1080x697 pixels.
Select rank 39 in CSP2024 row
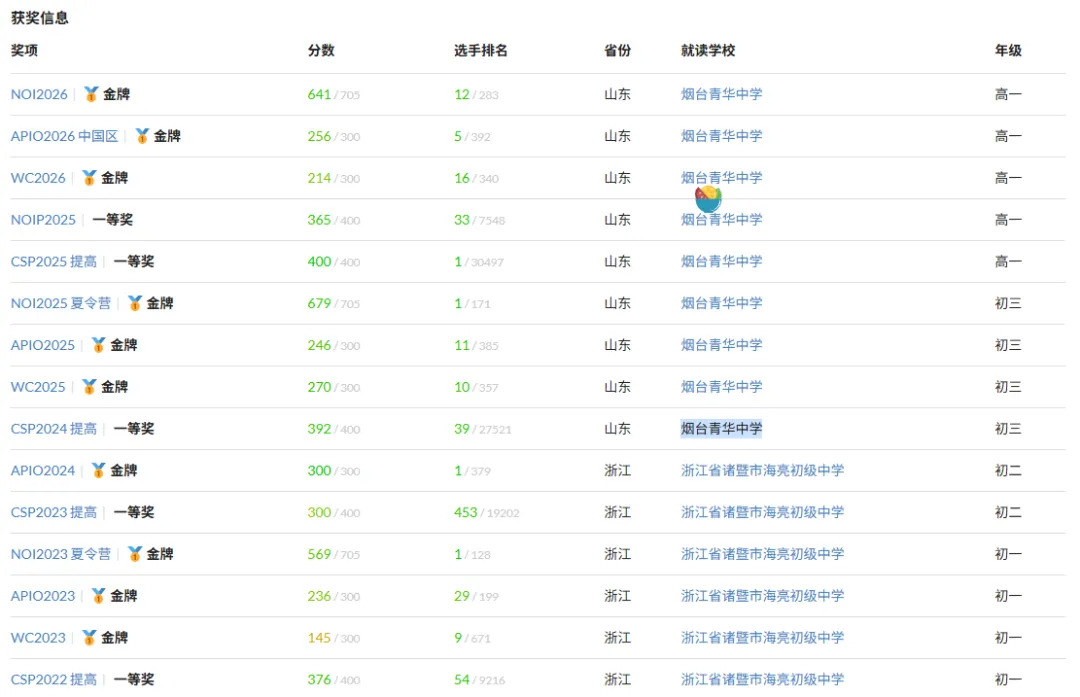click(x=461, y=429)
